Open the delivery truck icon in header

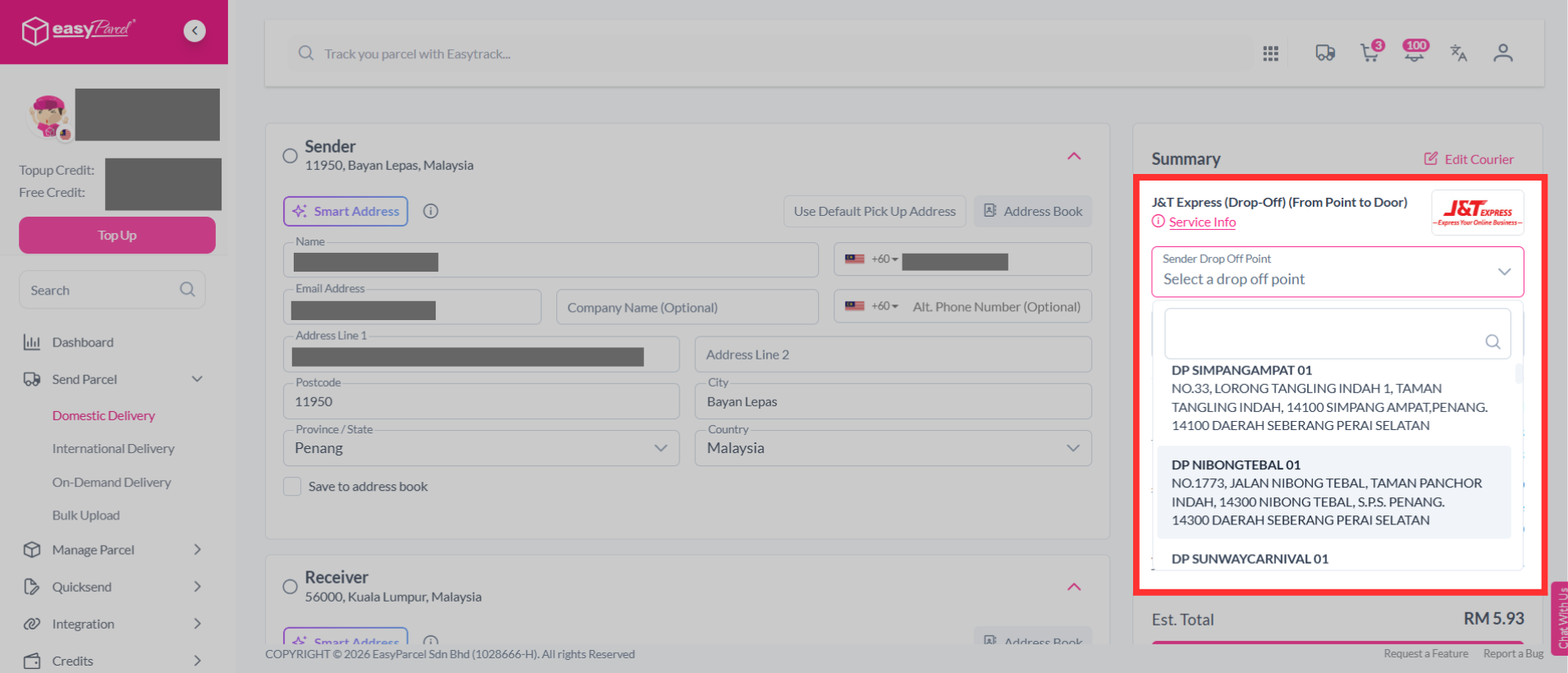tap(1325, 53)
